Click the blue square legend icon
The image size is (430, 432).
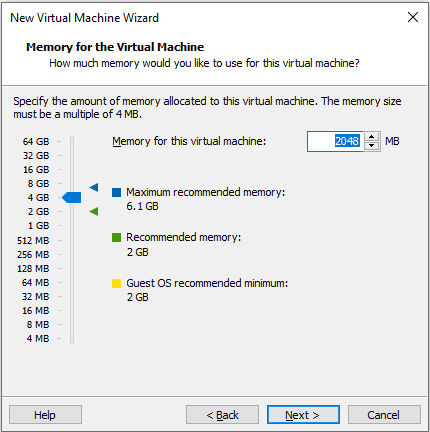pyautogui.click(x=116, y=192)
